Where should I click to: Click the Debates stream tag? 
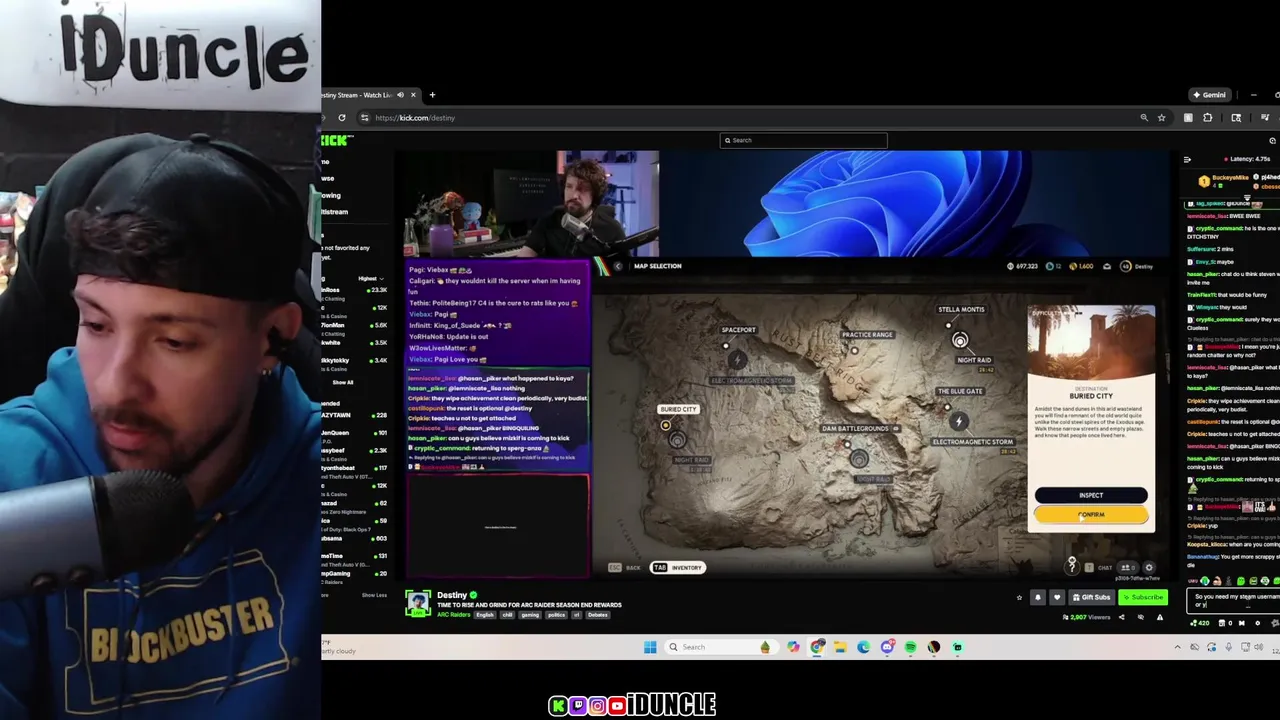coord(598,615)
